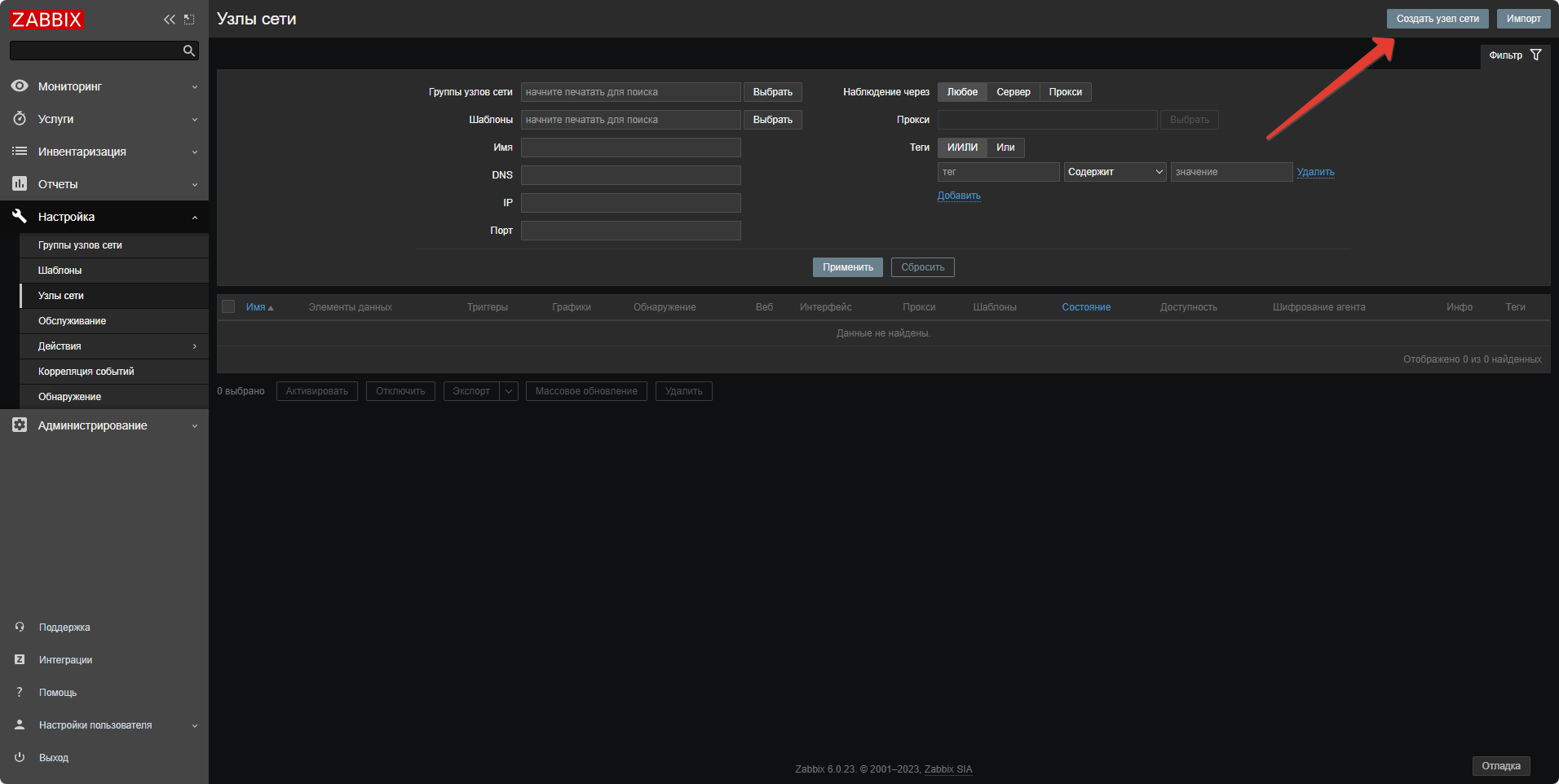Click the kiosk mode sidebar icon
Screen dimensions: 1559x784
pos(189,20)
